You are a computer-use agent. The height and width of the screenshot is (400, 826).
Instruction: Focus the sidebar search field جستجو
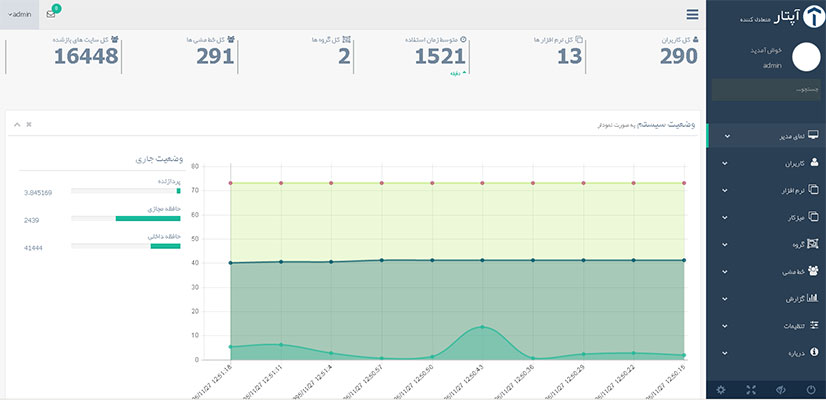(766, 90)
